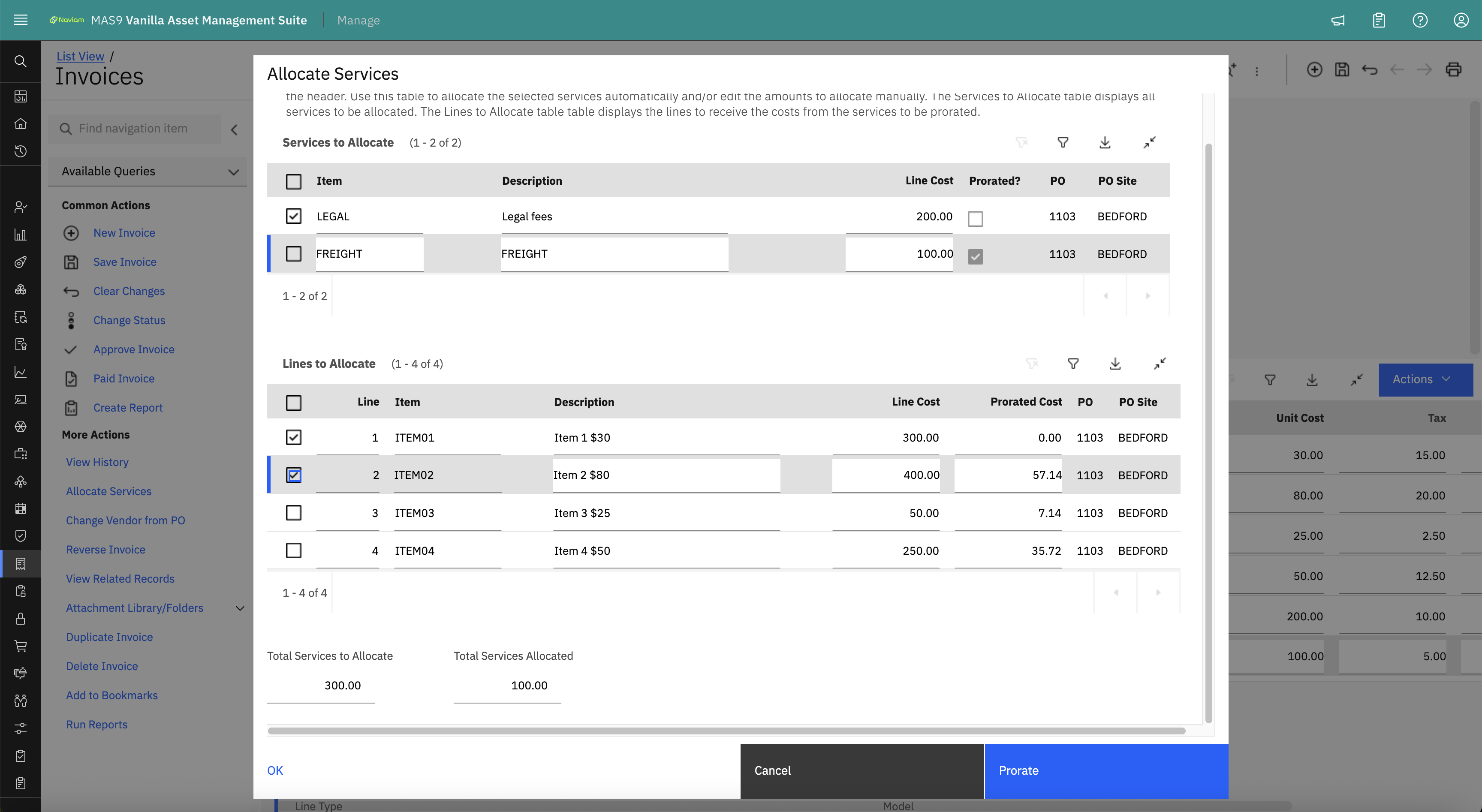Expand the Attachment Library/Folders menu
This screenshot has height=812, width=1482.
pyautogui.click(x=240, y=608)
